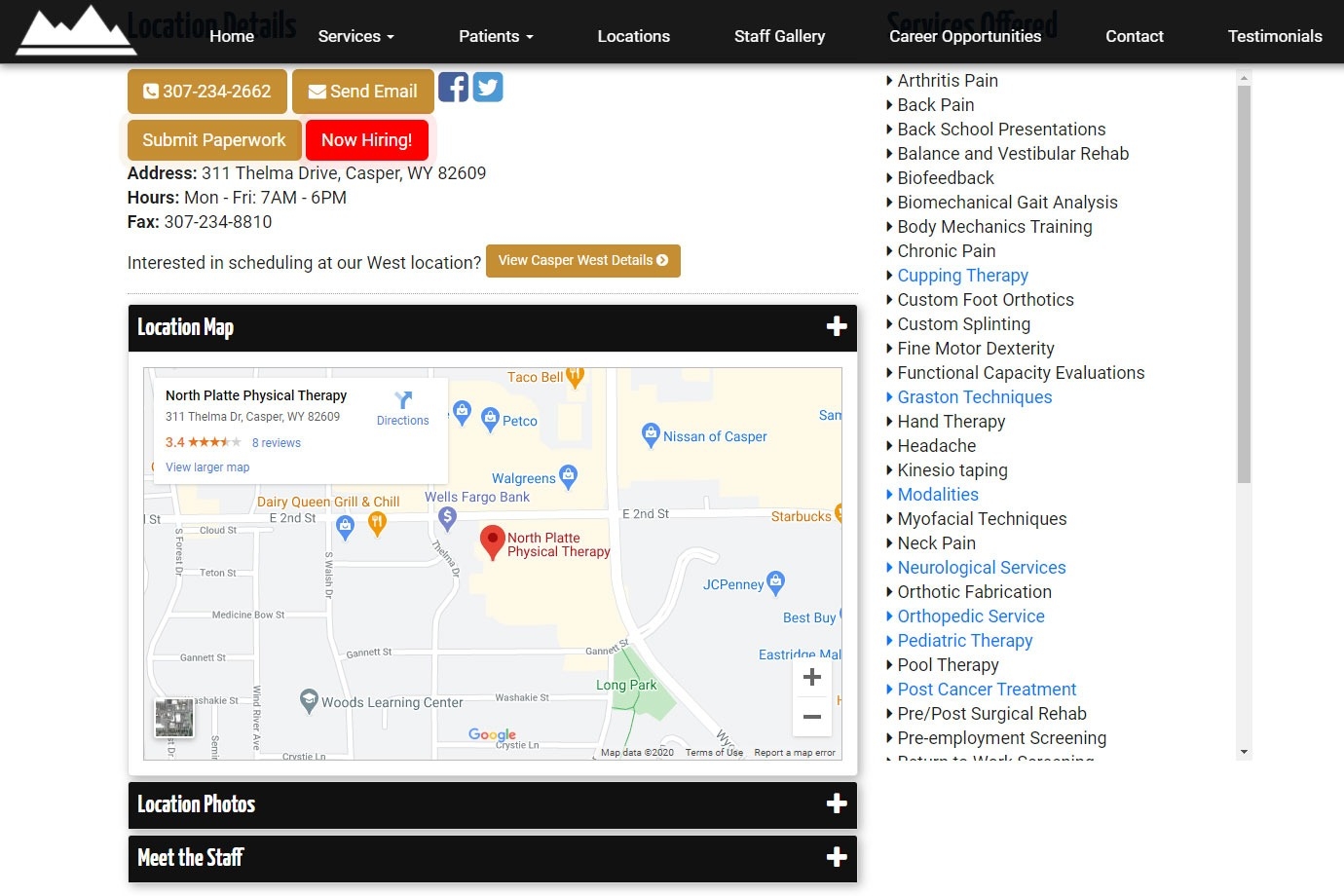Viewport: 1344px width, 896px height.
Task: Click the services list scrollbar thumb
Action: pyautogui.click(x=1244, y=283)
